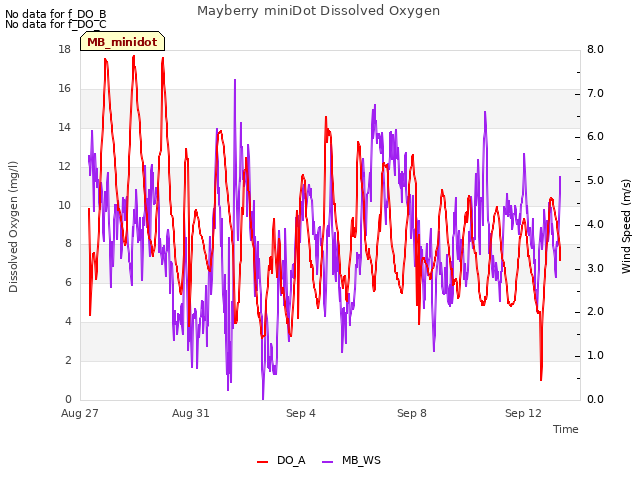Click the Sep 4 x-axis label
Screen dimensions: 640x480
click(301, 413)
